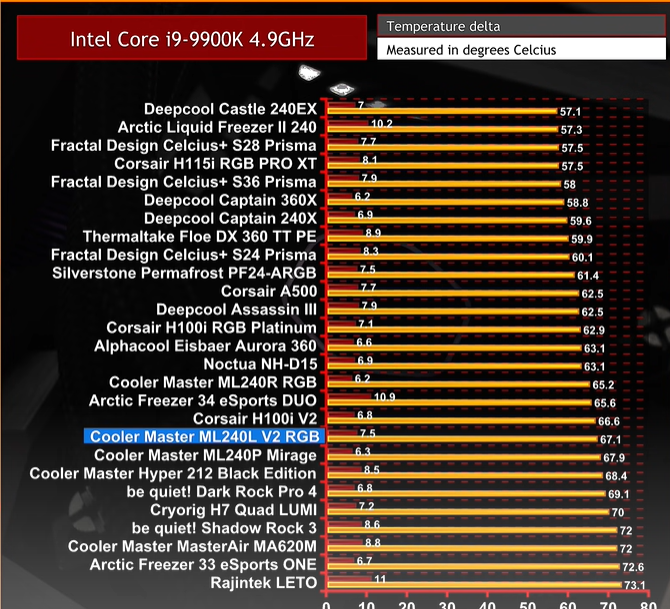This screenshot has height=609, width=670.
Task: Click the yellow bar for Noctua NH-D15
Action: pyautogui.click(x=455, y=367)
